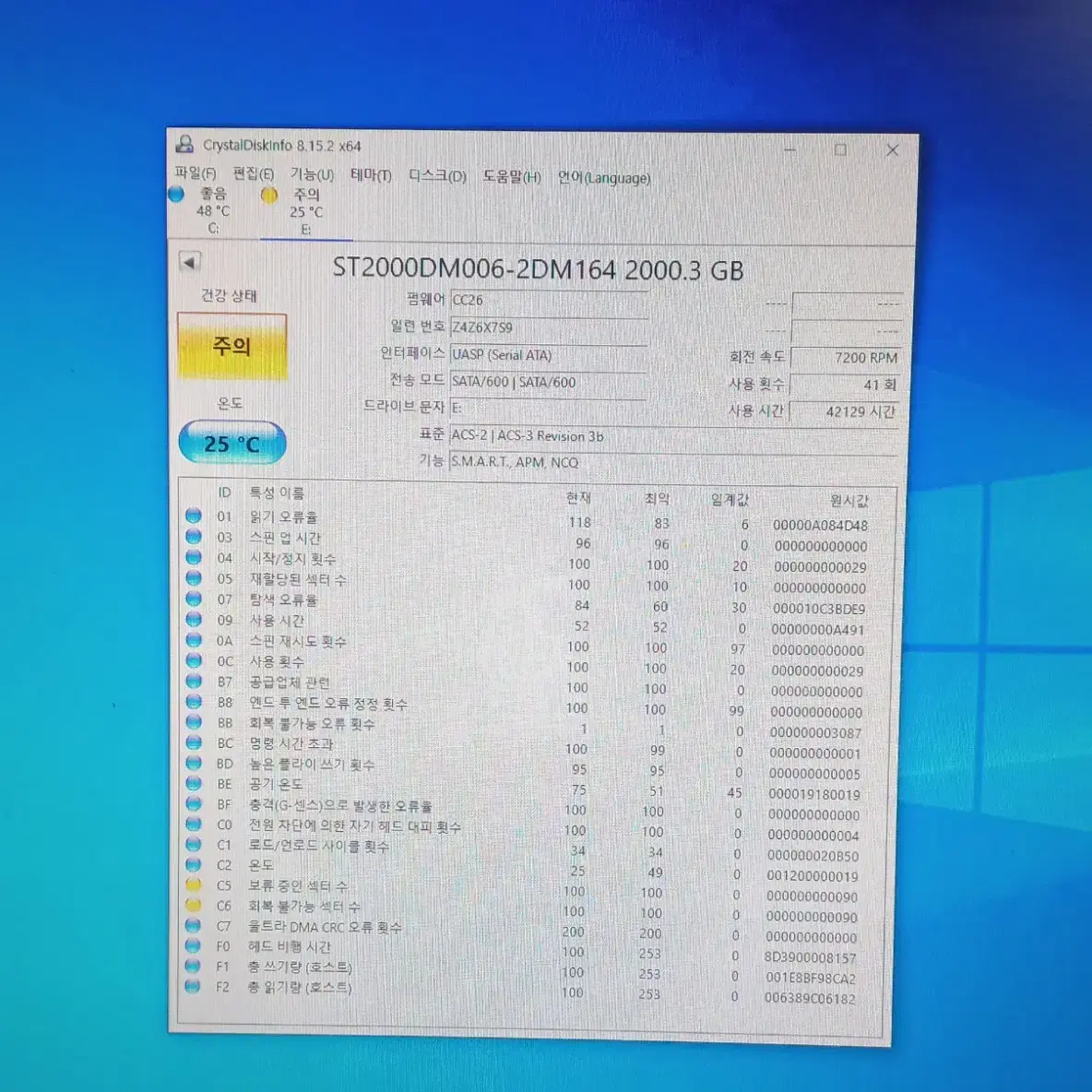Click the previous disk arrow button

point(189,263)
